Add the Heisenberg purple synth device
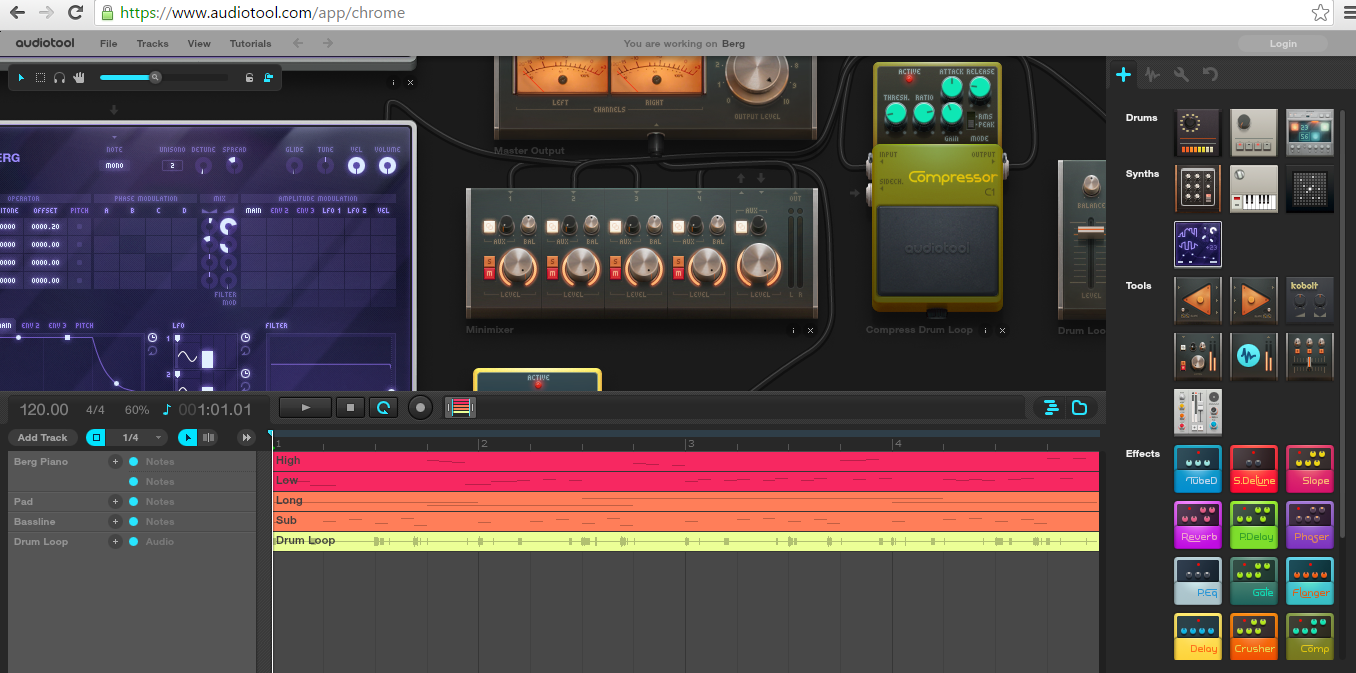The height and width of the screenshot is (673, 1356). click(x=1197, y=244)
